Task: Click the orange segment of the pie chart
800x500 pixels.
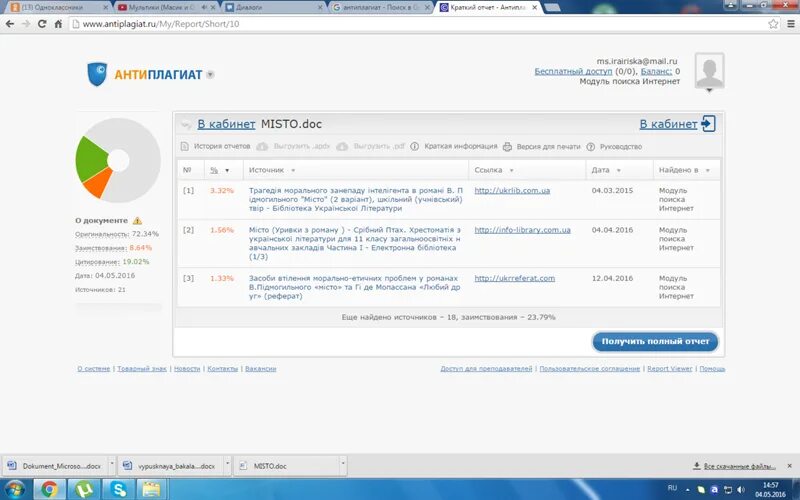Action: click(x=98, y=183)
